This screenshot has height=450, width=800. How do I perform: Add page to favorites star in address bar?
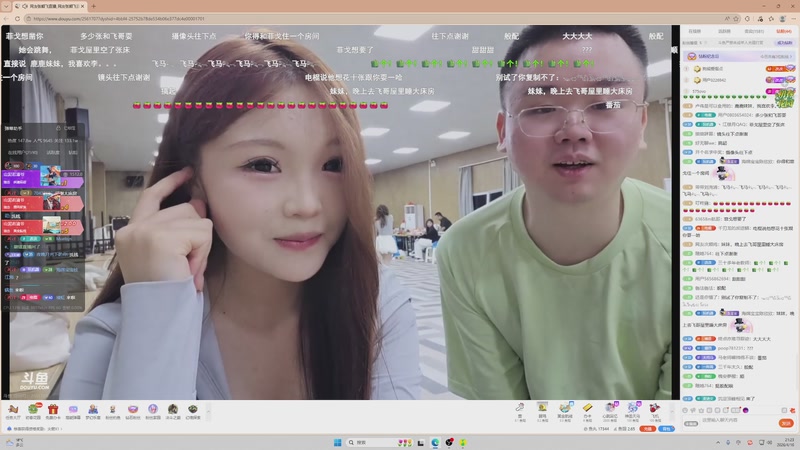coord(736,18)
